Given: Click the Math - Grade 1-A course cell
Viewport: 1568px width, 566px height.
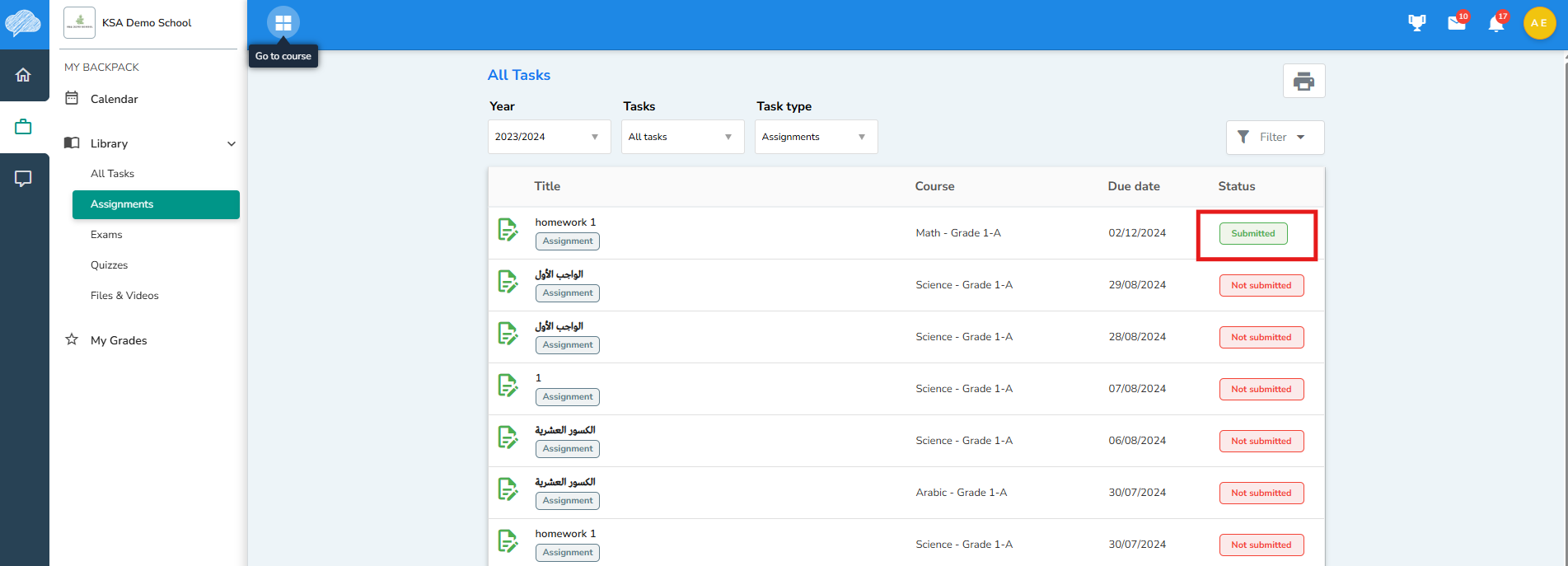Looking at the screenshot, I should [x=958, y=233].
